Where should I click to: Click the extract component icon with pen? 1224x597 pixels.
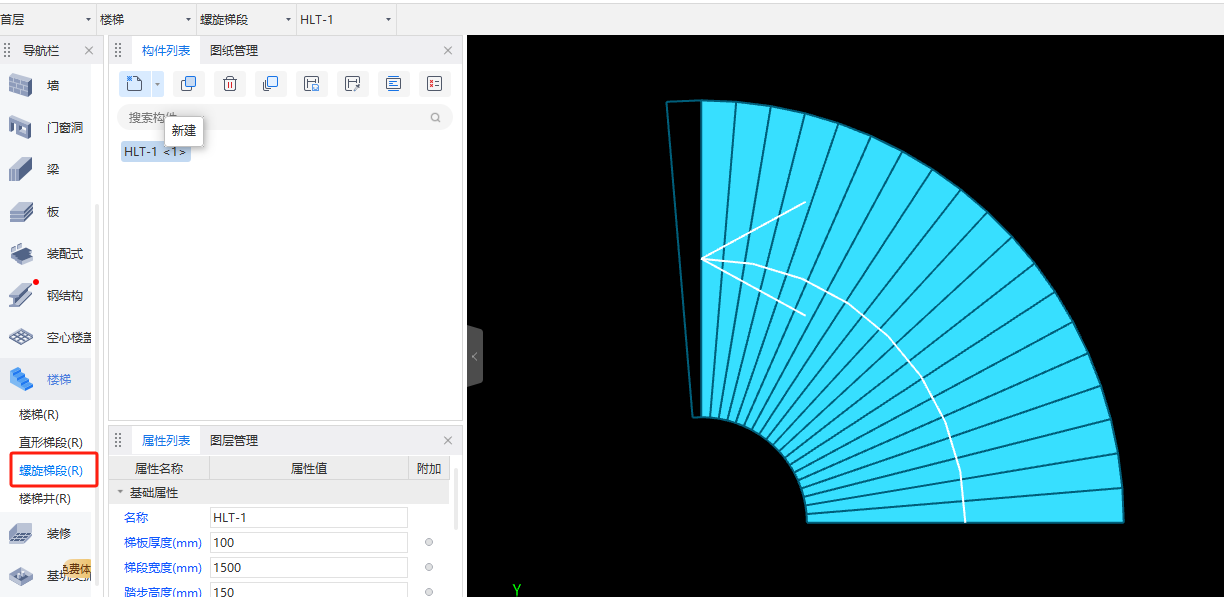pos(352,84)
